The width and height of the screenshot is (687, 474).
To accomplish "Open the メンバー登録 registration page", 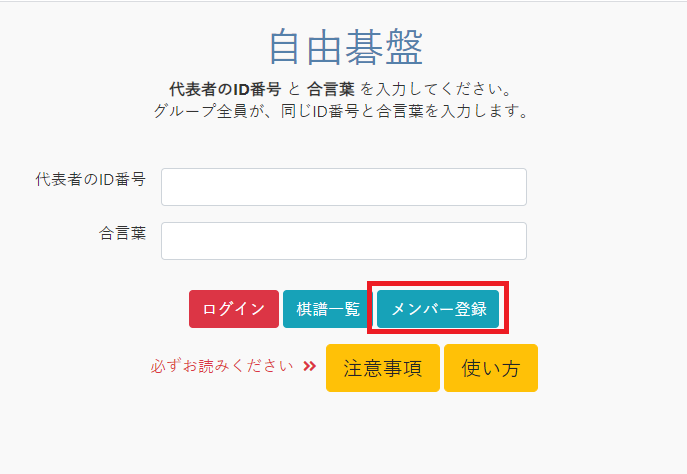I will pyautogui.click(x=438, y=309).
